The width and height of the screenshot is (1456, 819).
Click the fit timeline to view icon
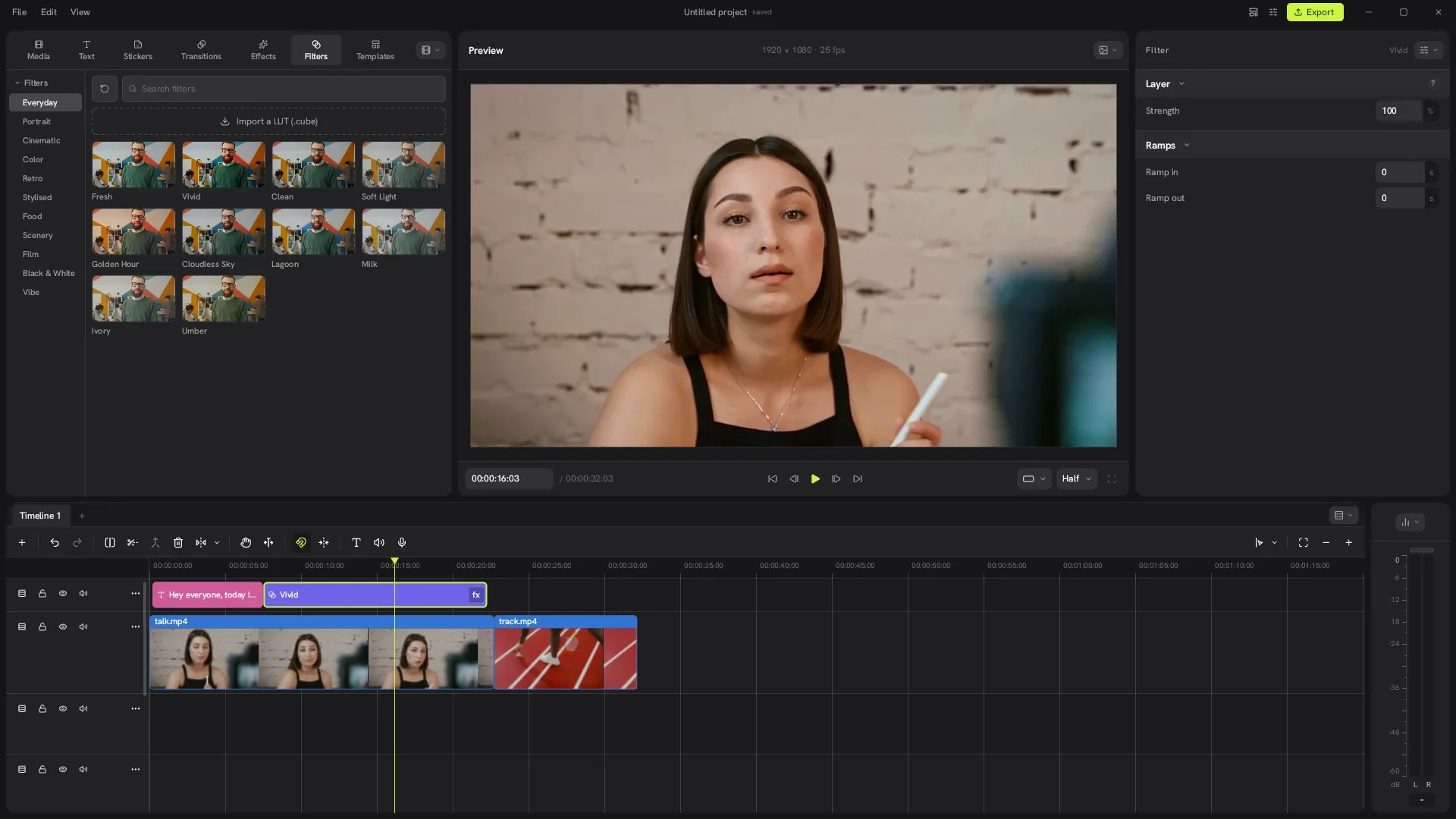(1304, 543)
